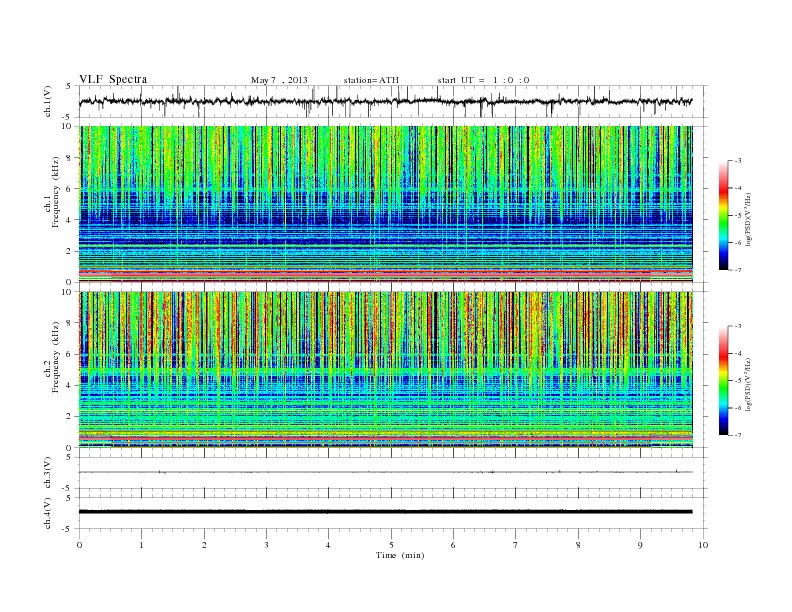Click the "6" kHz tick of ch.2 spectrogram
Image resolution: width=792 pixels, height=612 pixels.
[70, 354]
